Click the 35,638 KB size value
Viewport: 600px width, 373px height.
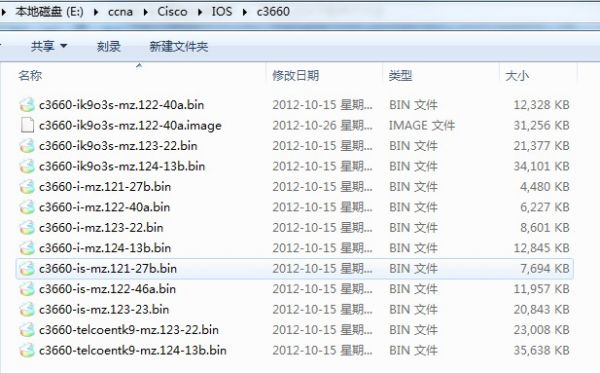[x=541, y=350]
